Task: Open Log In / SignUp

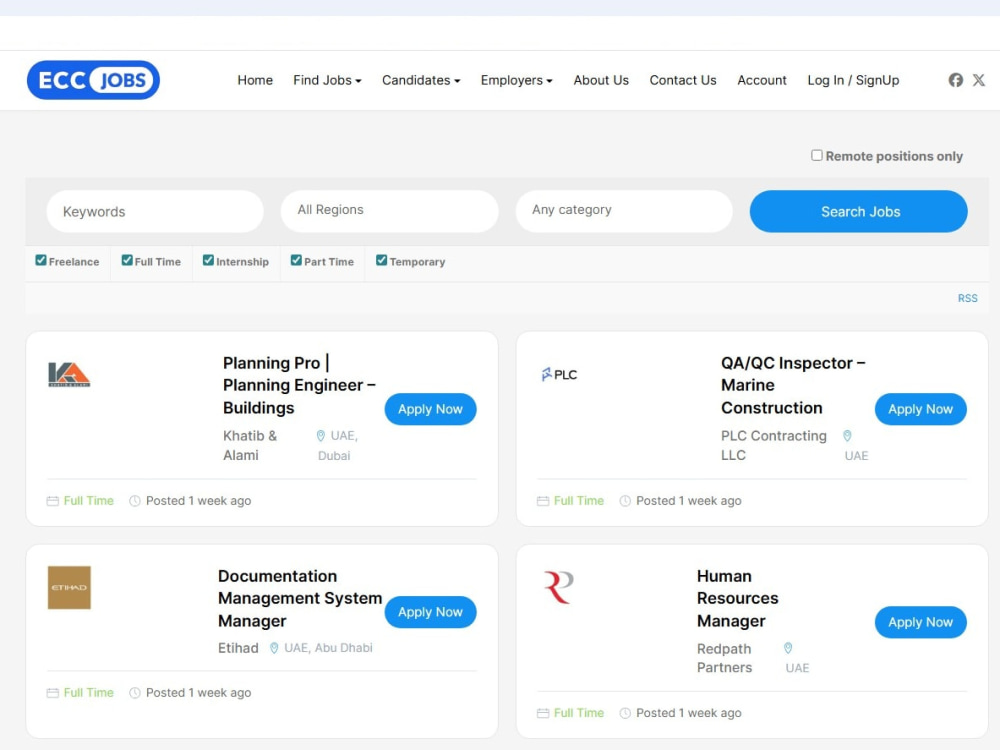Action: [x=853, y=80]
